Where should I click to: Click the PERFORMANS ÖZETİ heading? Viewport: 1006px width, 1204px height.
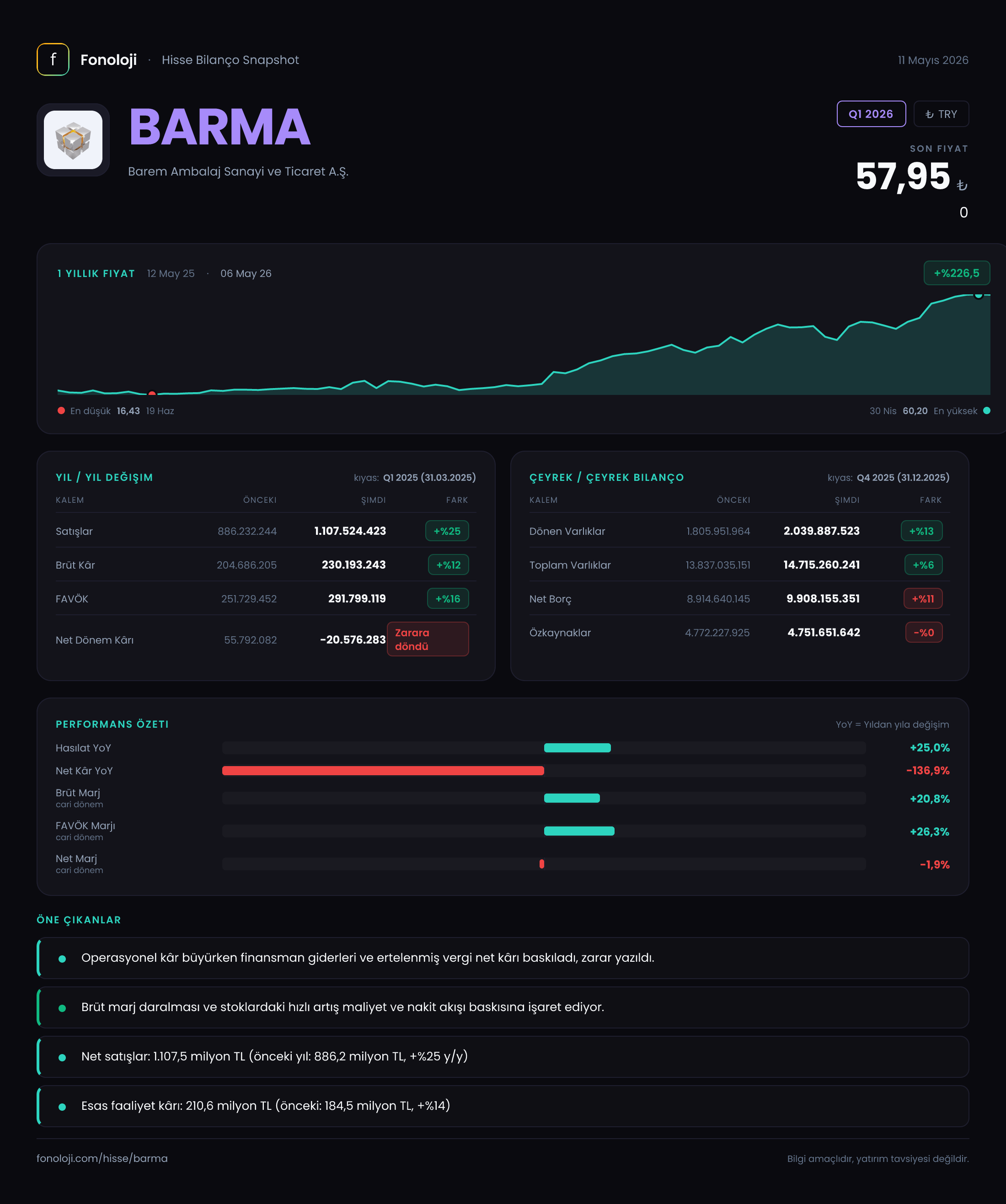point(112,724)
